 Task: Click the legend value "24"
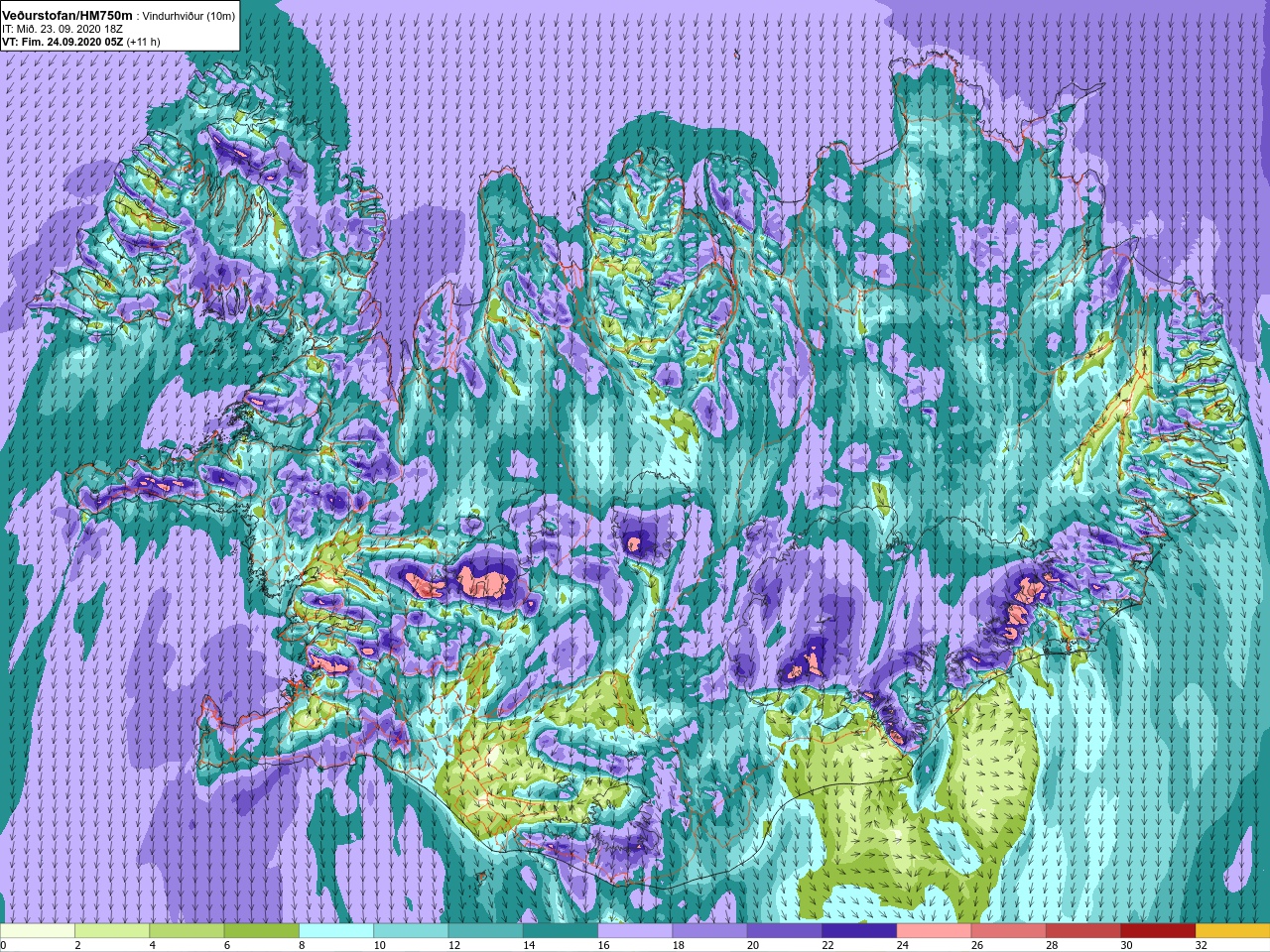pos(903,946)
